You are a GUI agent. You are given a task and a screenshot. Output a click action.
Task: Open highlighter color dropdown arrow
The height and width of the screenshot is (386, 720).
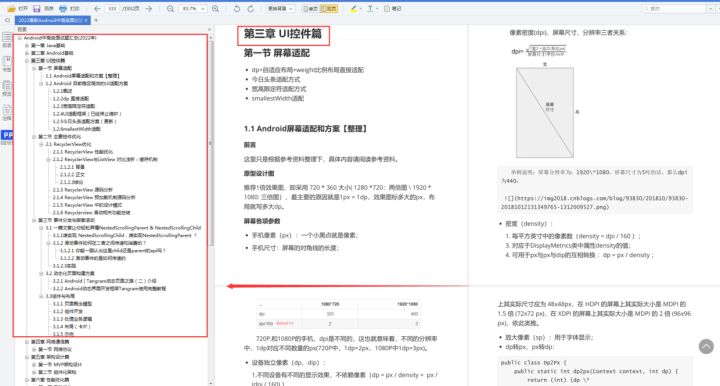click(x=360, y=9)
